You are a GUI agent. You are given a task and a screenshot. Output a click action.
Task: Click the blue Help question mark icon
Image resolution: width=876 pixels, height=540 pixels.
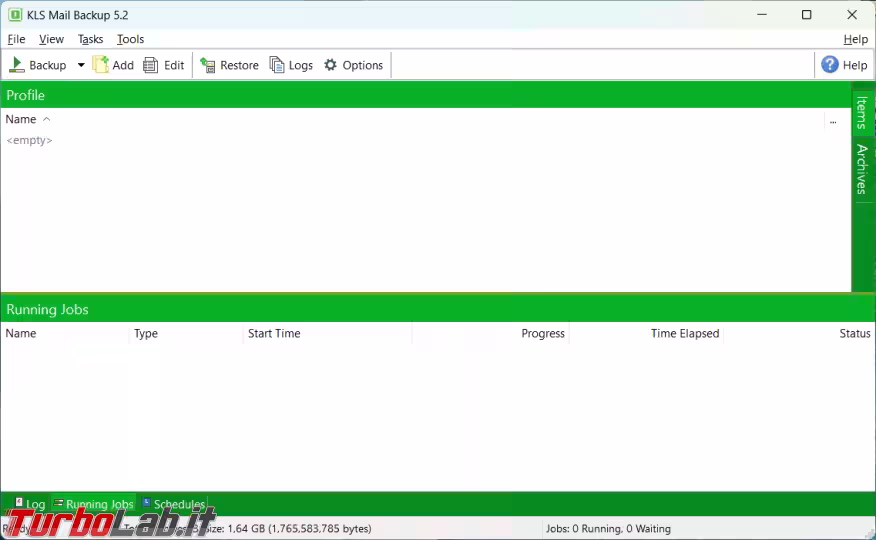click(x=830, y=65)
